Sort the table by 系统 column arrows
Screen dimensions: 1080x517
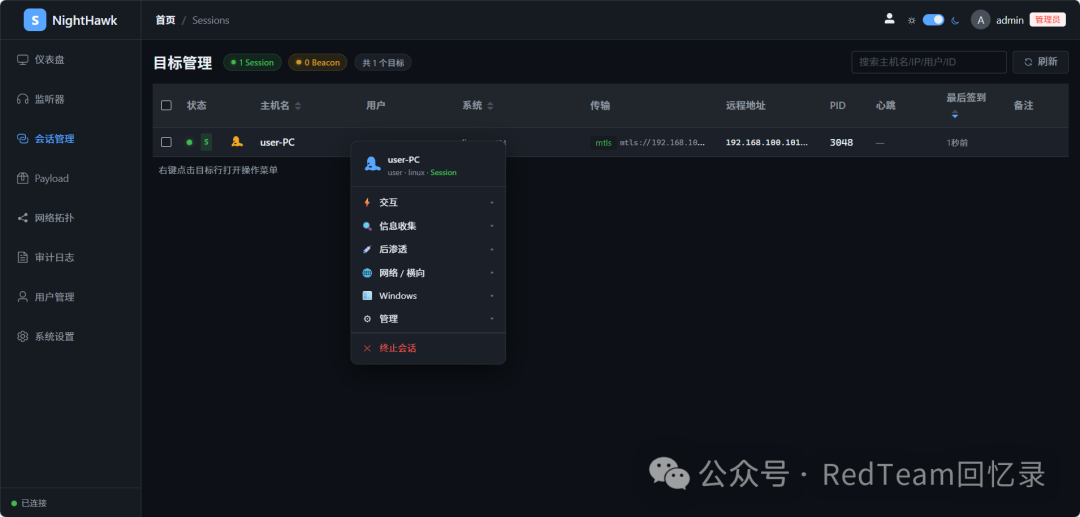point(490,106)
